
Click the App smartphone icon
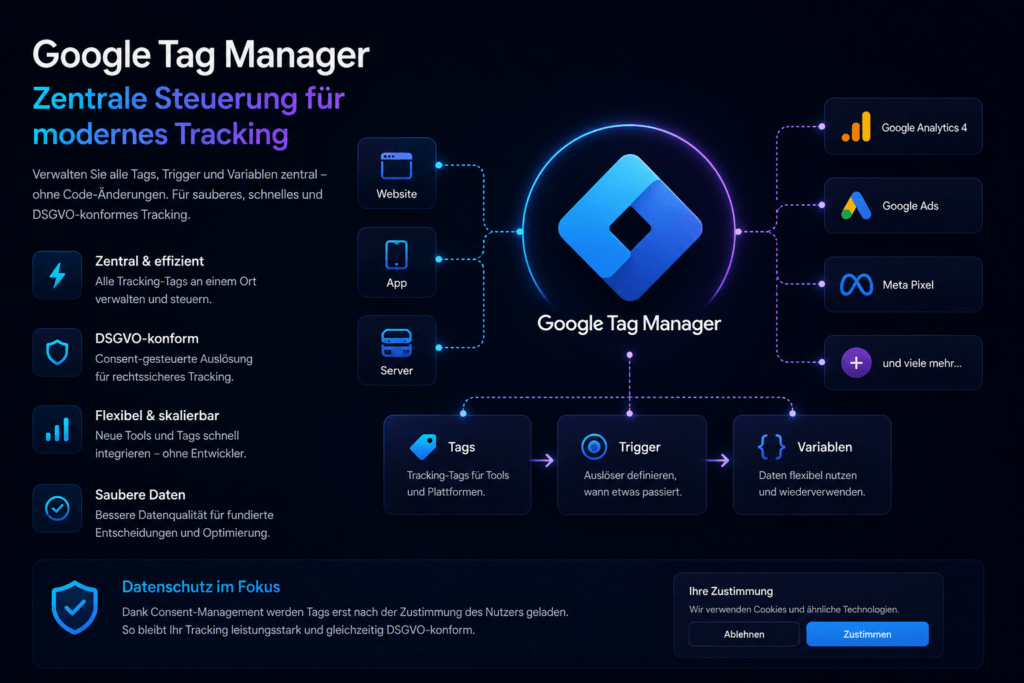point(396,255)
